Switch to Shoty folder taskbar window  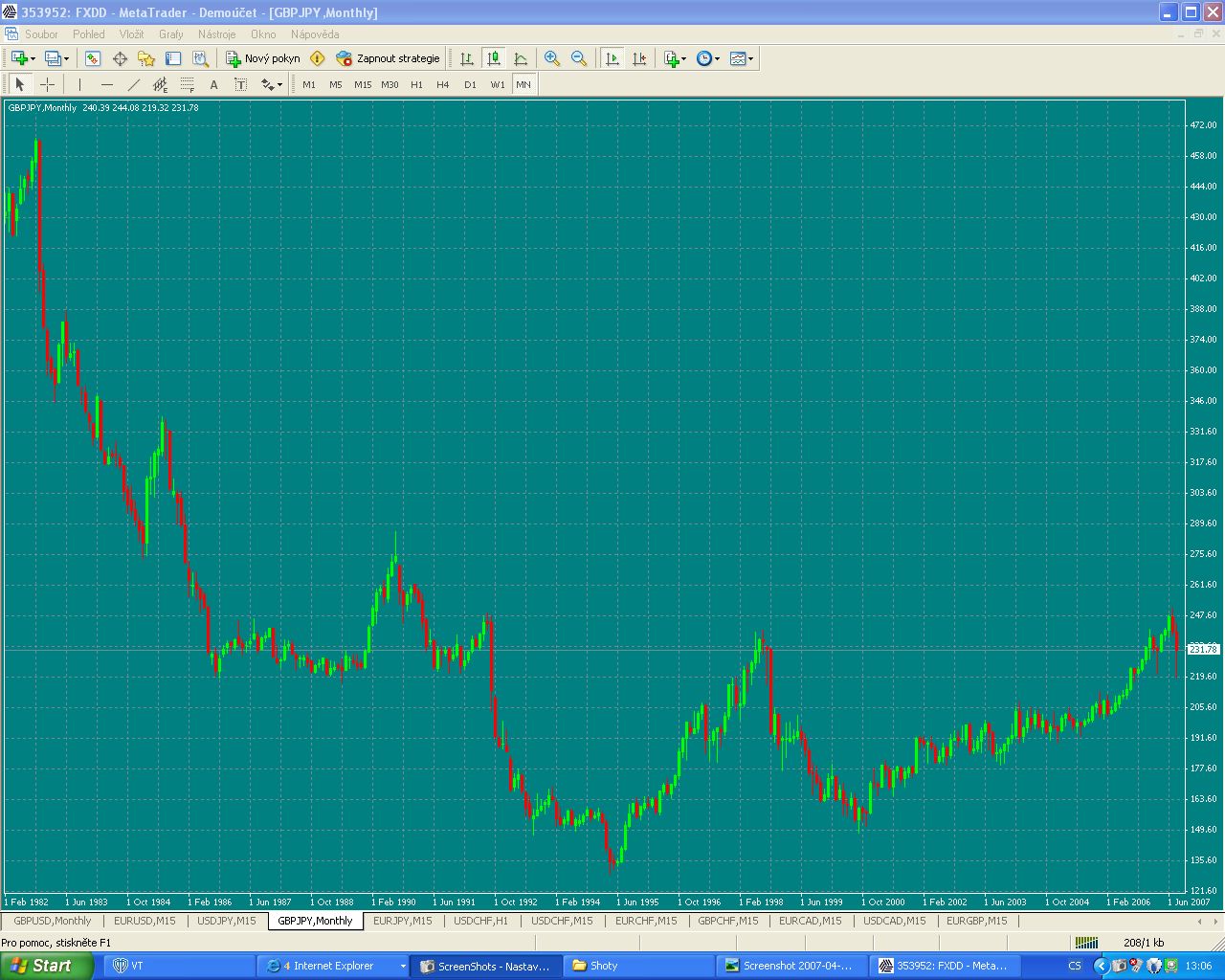[x=638, y=966]
